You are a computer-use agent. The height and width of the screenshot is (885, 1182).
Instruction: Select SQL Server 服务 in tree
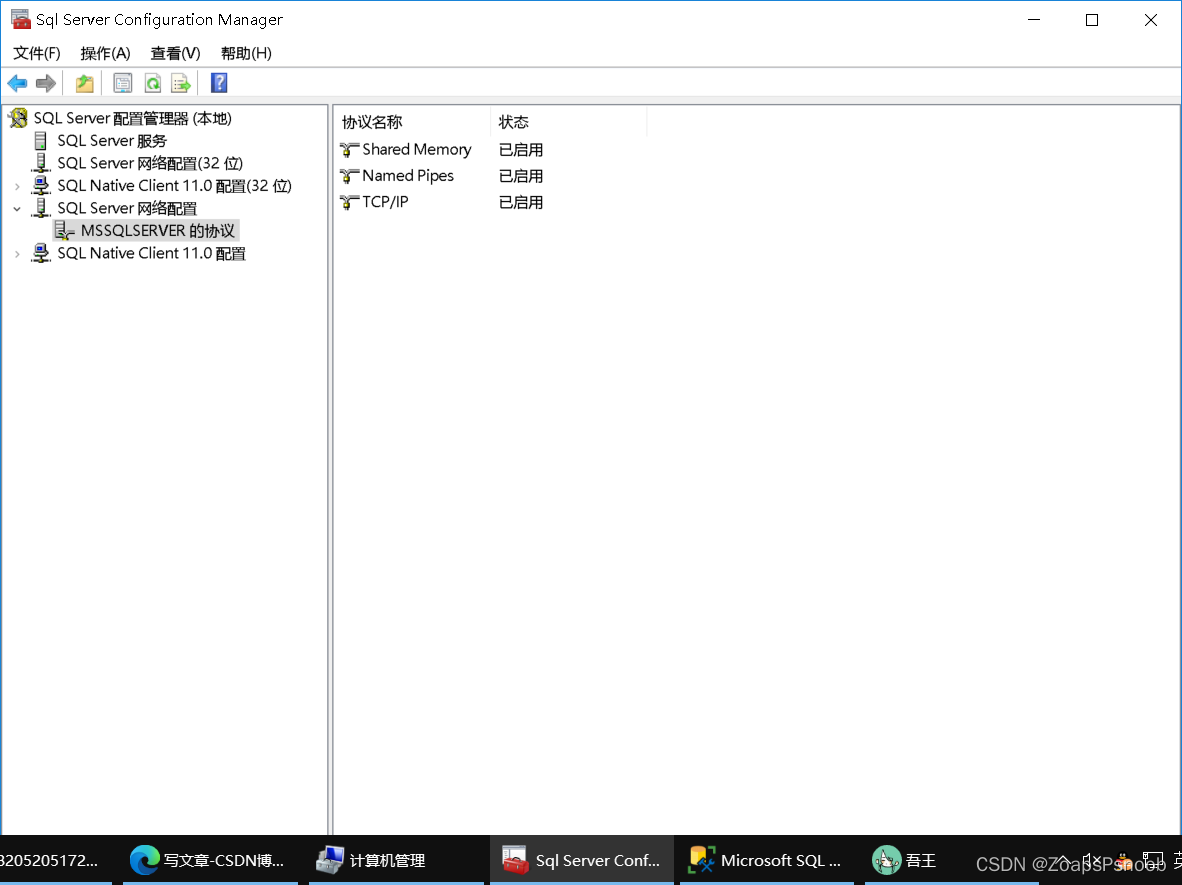tap(112, 141)
